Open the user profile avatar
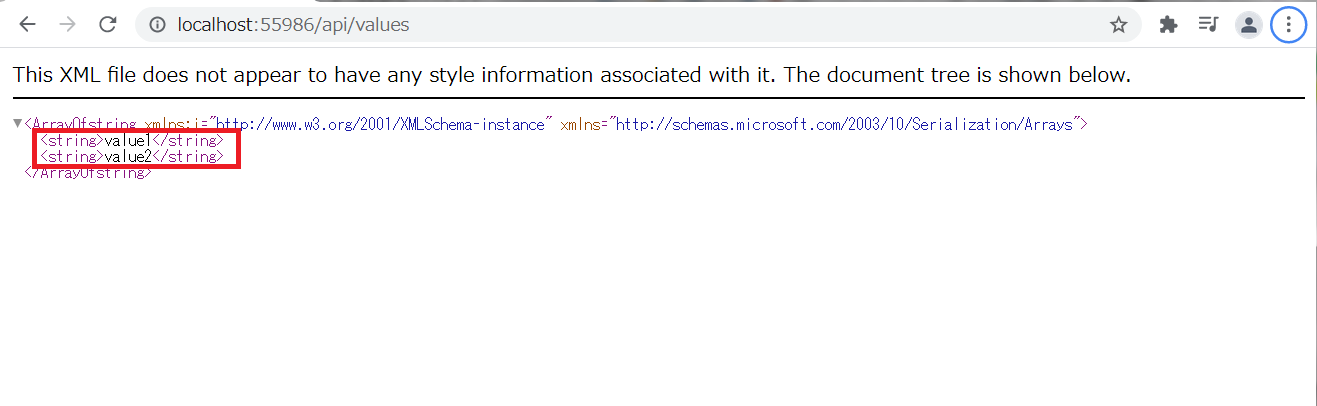The height and width of the screenshot is (406, 1317). [1248, 25]
